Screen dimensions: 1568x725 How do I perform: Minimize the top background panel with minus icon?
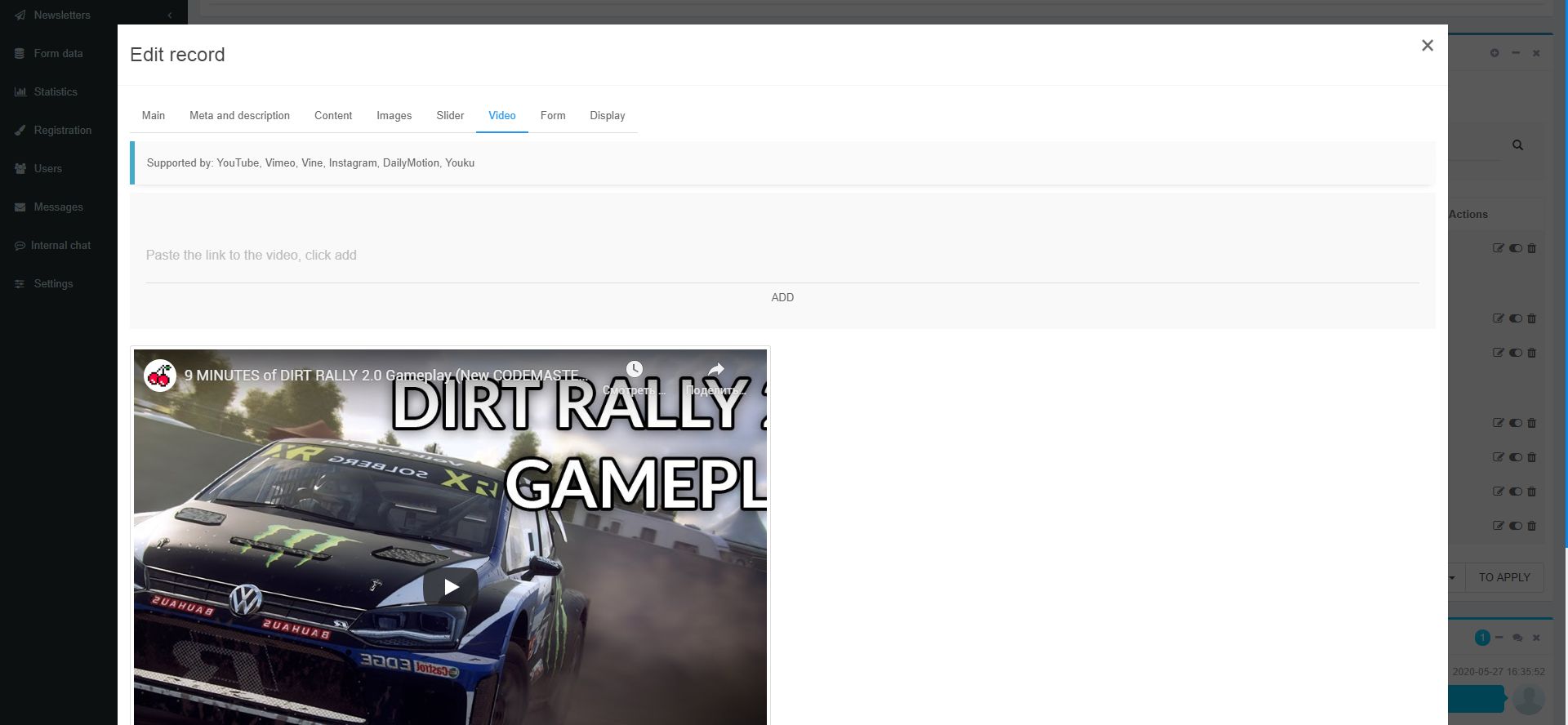[x=1516, y=53]
